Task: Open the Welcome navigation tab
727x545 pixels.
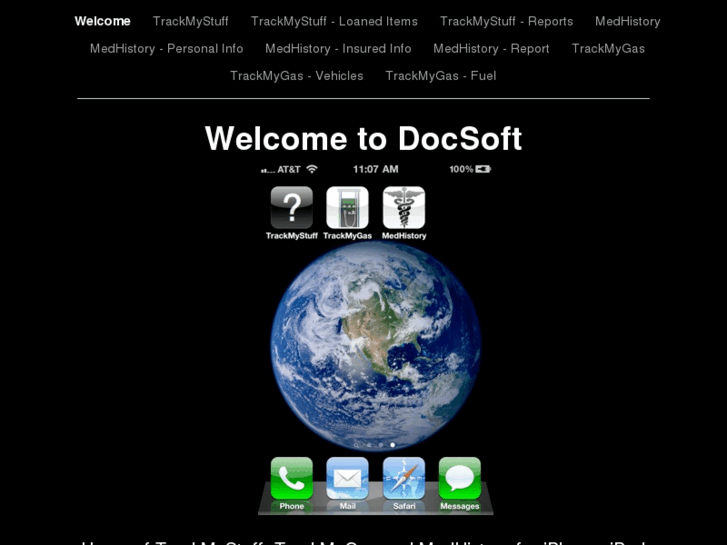Action: 102,21
